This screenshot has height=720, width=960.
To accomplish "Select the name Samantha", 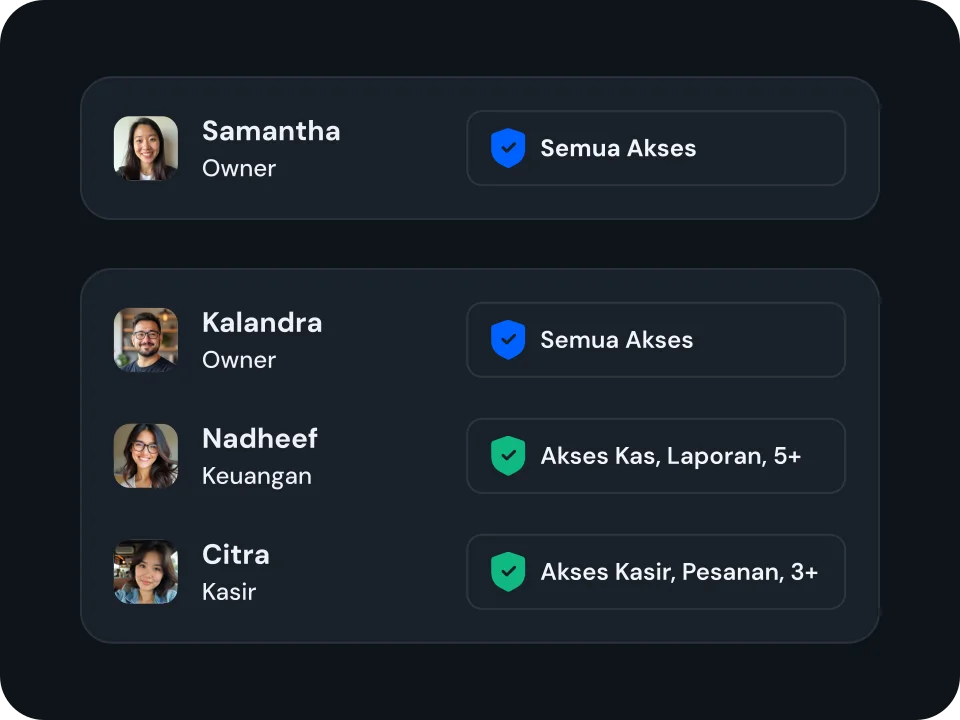I will (x=271, y=131).
